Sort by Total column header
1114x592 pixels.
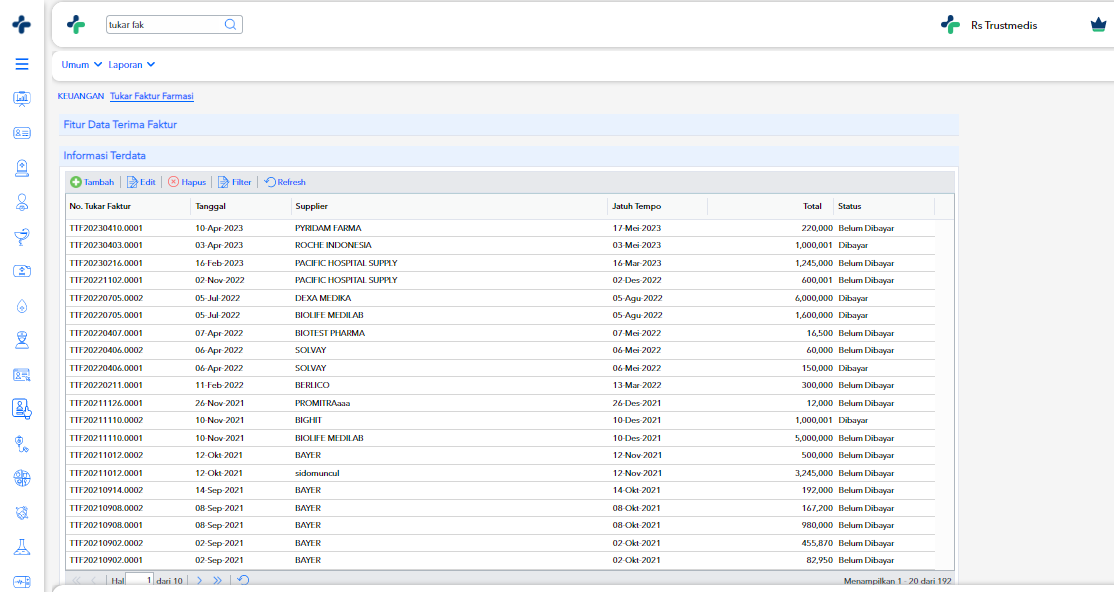point(771,206)
